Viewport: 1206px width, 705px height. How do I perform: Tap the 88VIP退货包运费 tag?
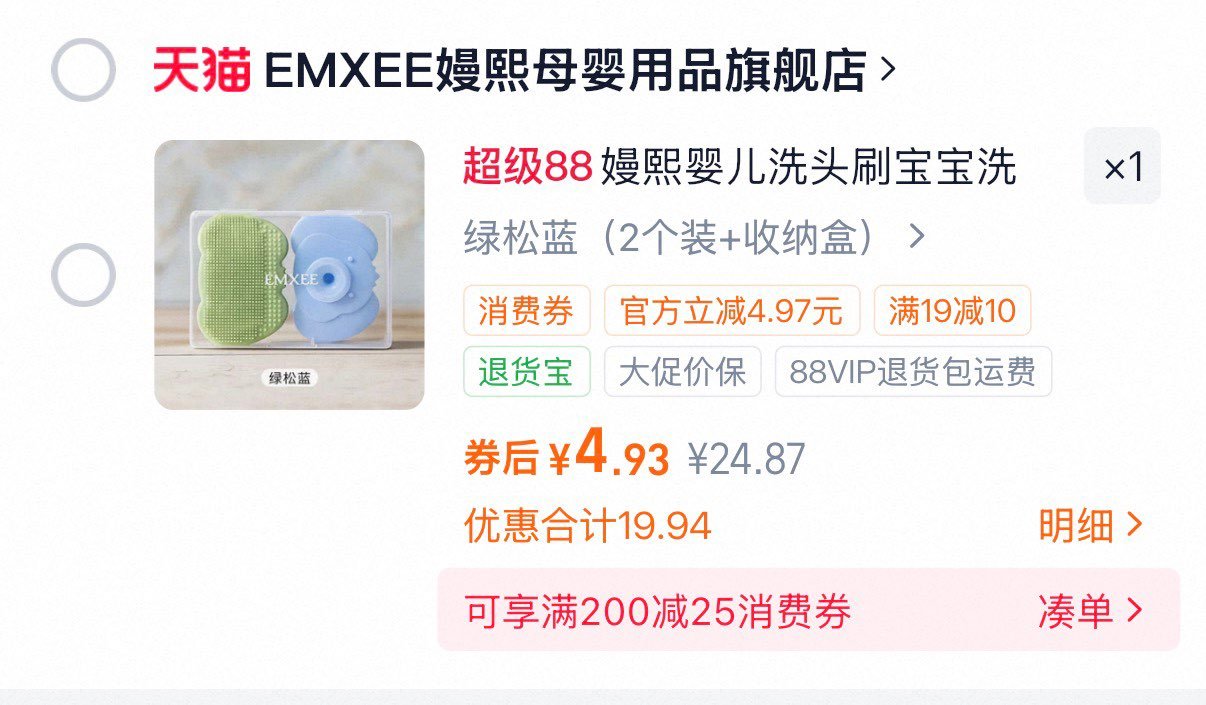click(x=913, y=371)
